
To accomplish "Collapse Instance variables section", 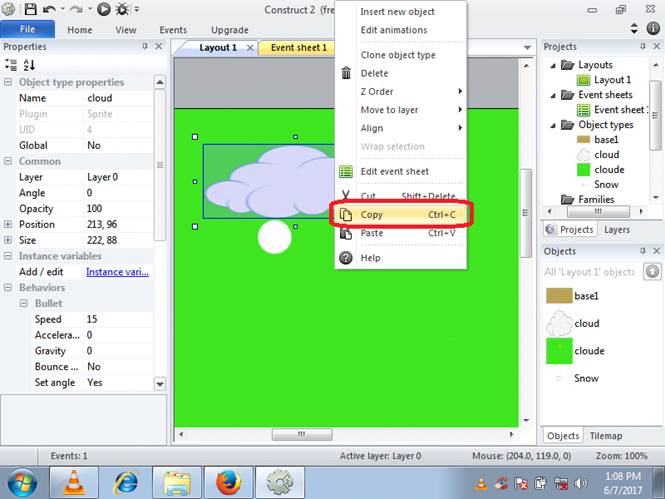I will [8, 256].
